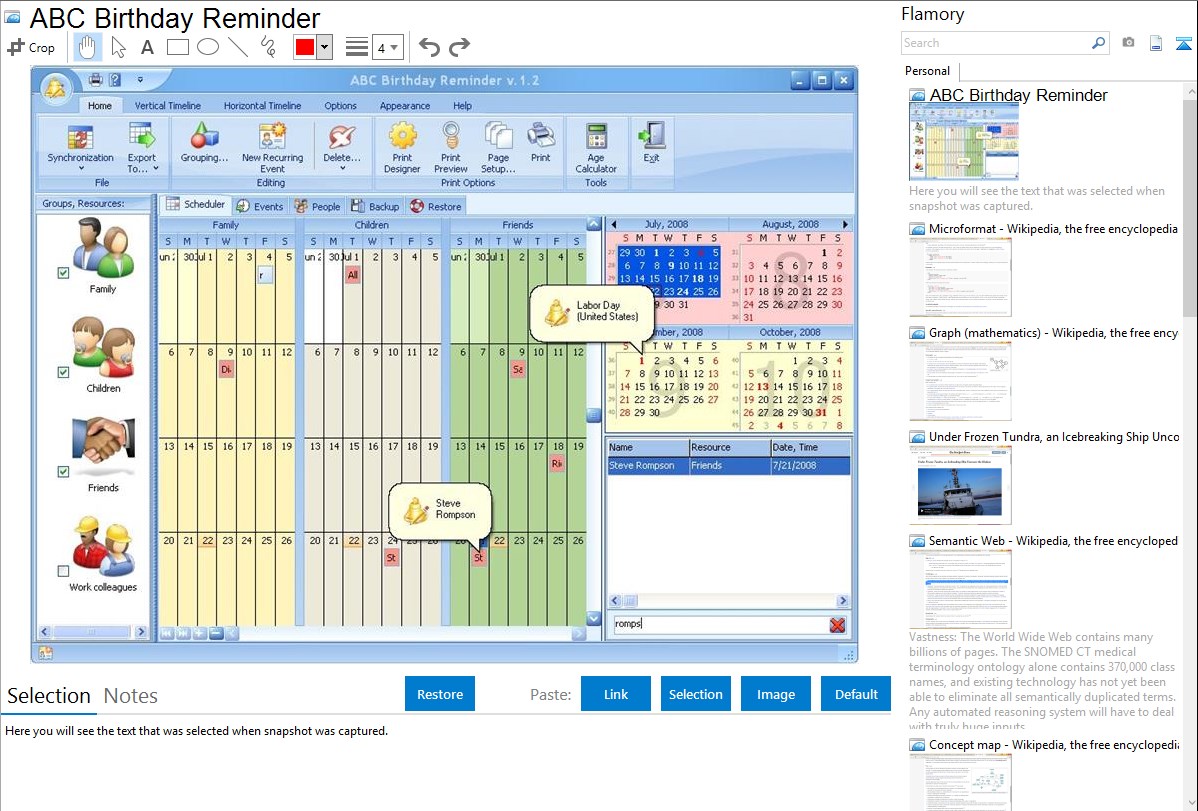This screenshot has width=1198, height=811.
Task: Pick the ellipse shape tool
Action: point(208,47)
